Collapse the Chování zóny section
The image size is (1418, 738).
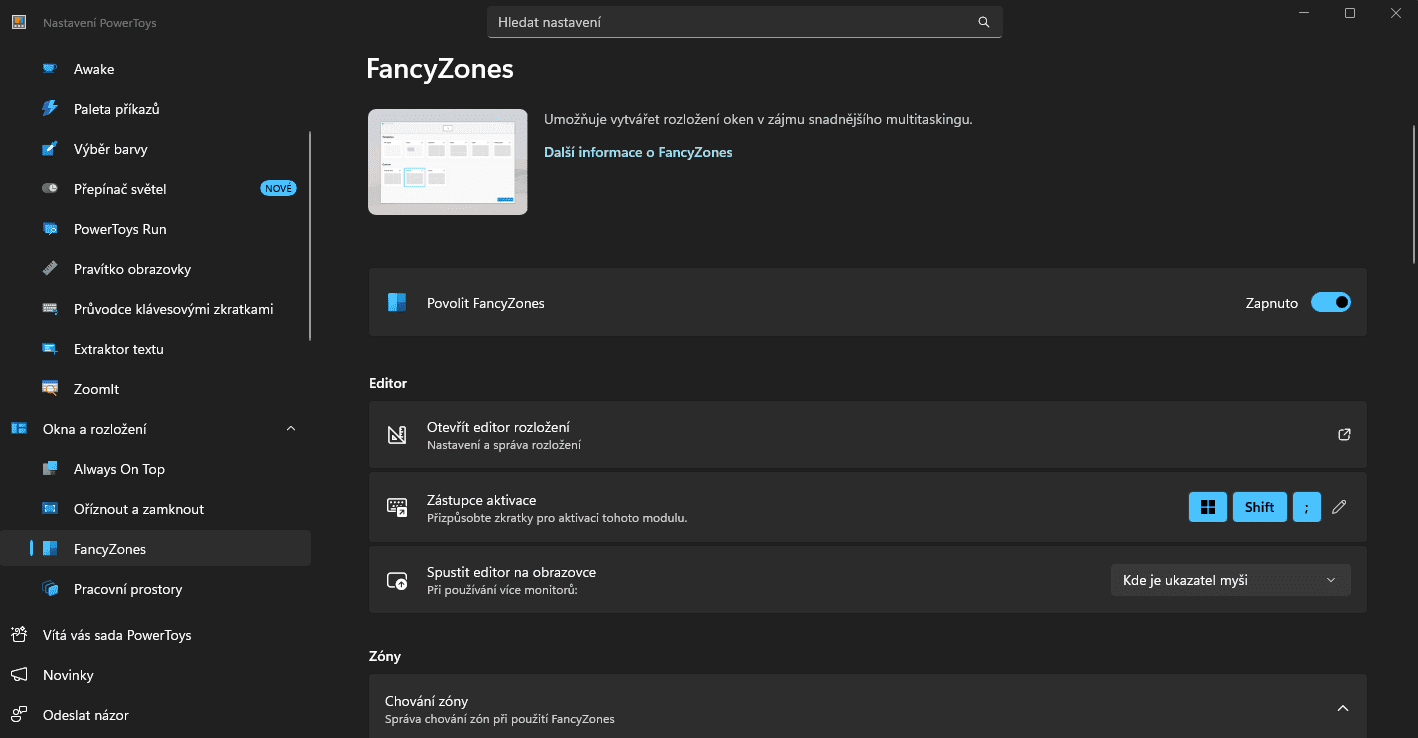point(1342,708)
